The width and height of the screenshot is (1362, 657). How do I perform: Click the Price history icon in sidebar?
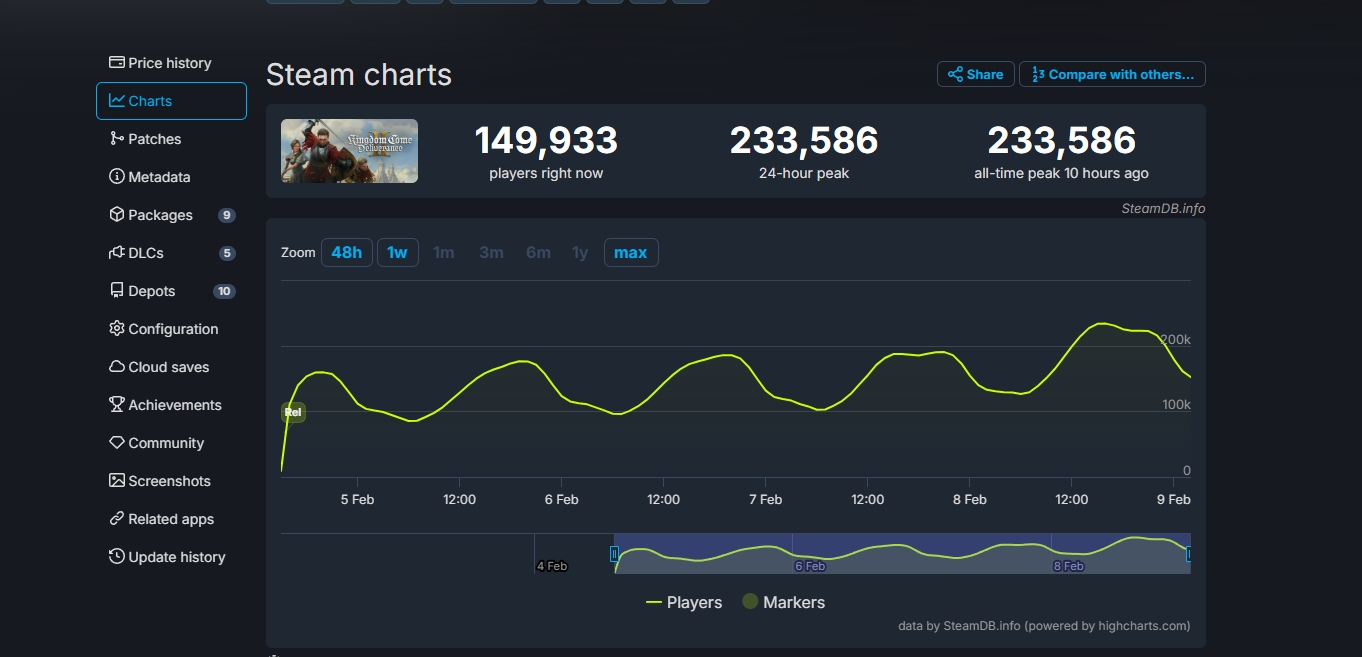117,63
